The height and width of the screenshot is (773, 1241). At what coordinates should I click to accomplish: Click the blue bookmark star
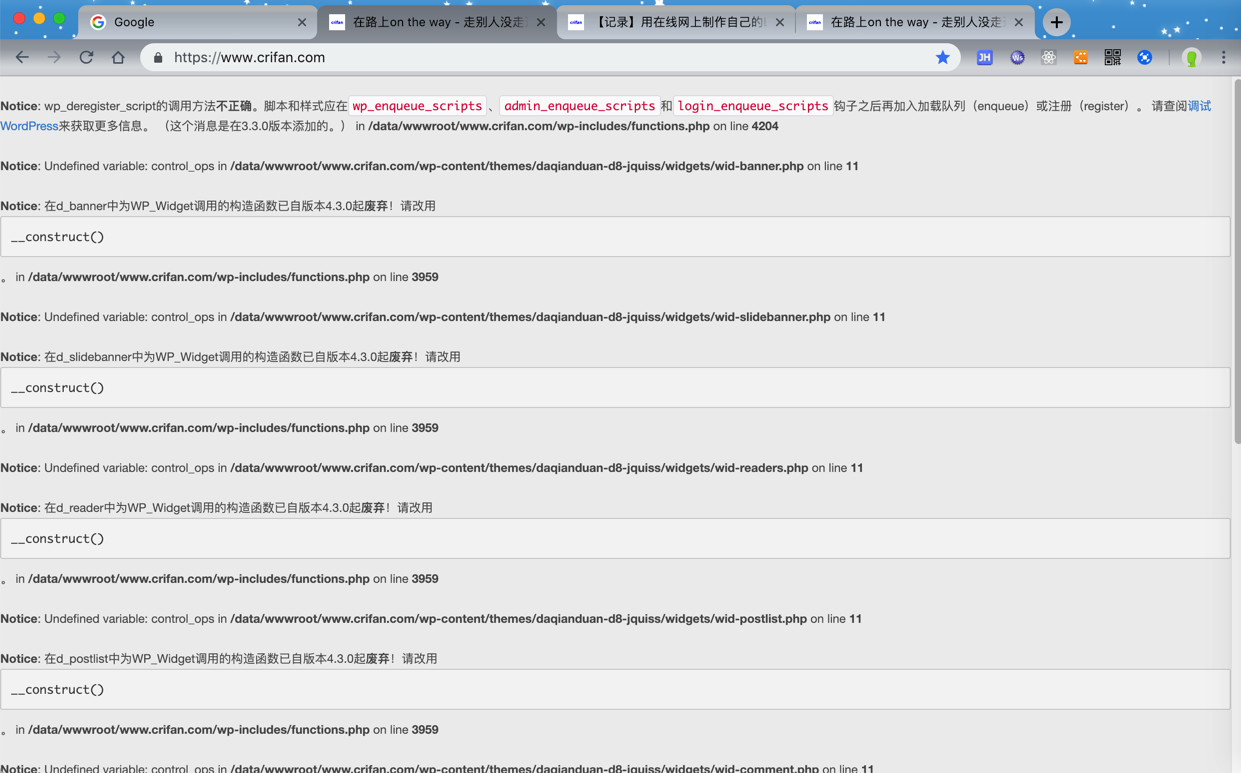(x=942, y=58)
